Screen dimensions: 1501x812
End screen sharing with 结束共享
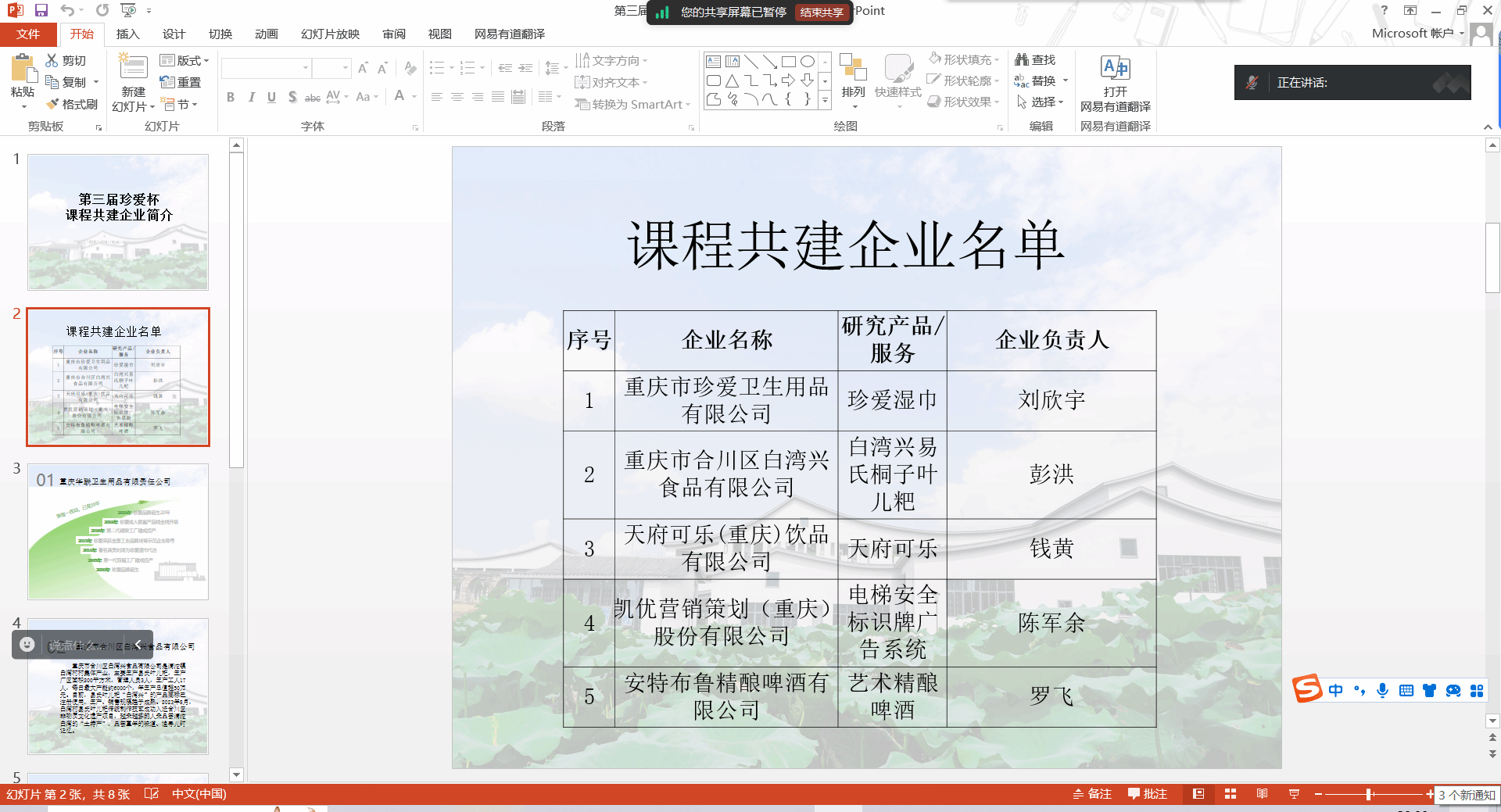pyautogui.click(x=822, y=13)
